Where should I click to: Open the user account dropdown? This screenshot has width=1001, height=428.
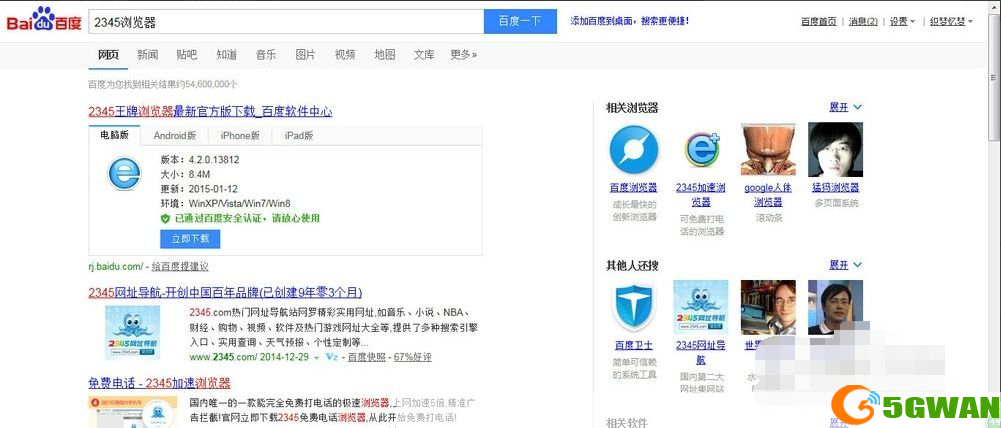[951, 21]
